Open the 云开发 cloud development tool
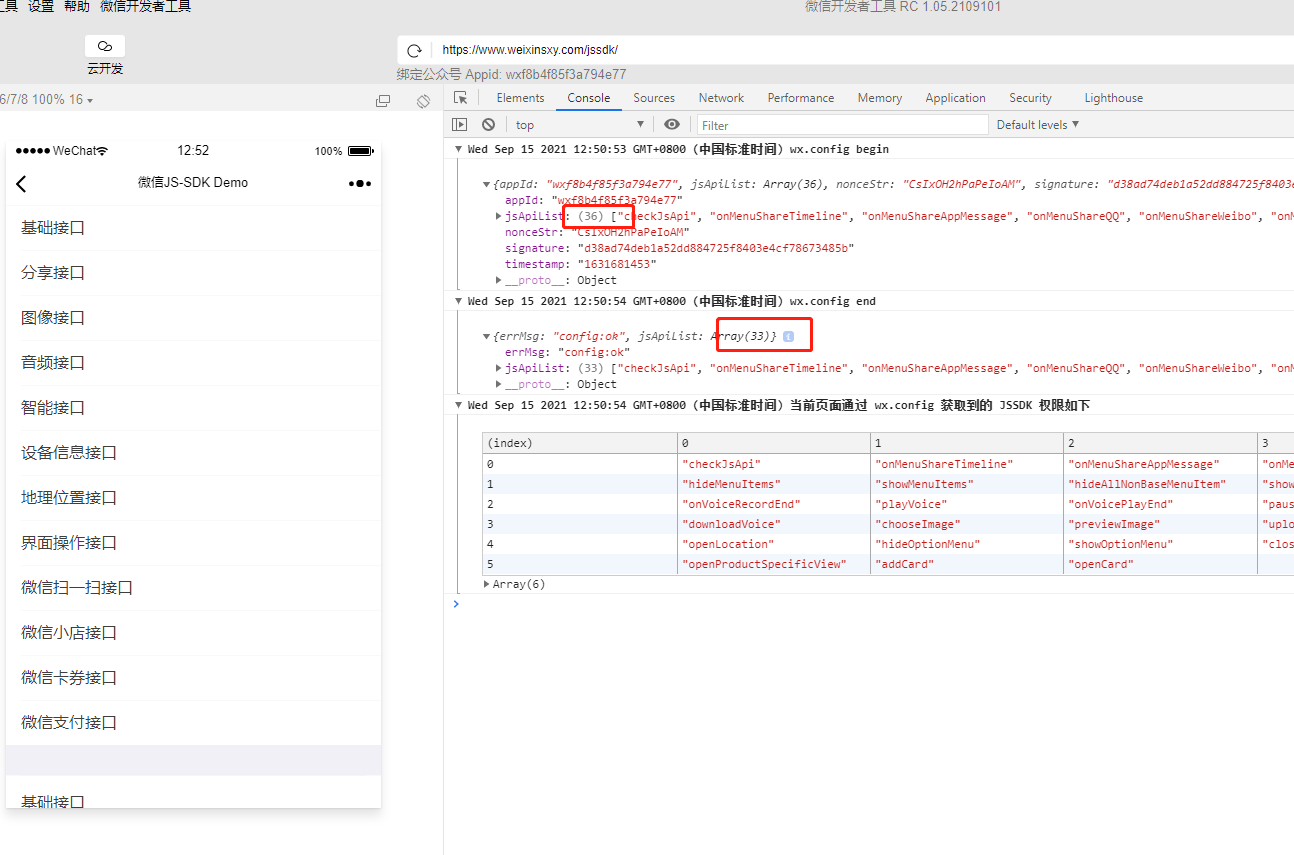 [105, 56]
